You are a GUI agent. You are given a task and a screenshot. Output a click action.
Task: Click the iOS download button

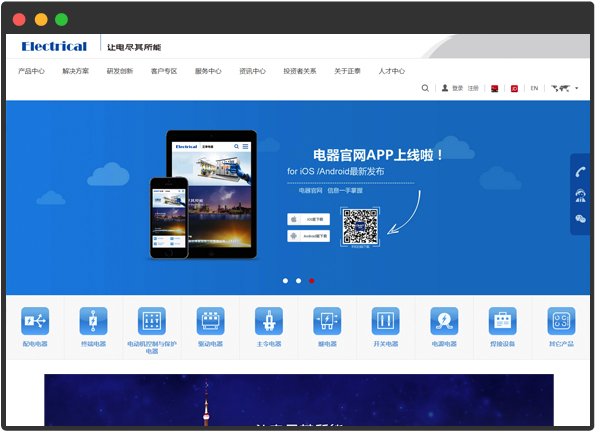[308, 219]
